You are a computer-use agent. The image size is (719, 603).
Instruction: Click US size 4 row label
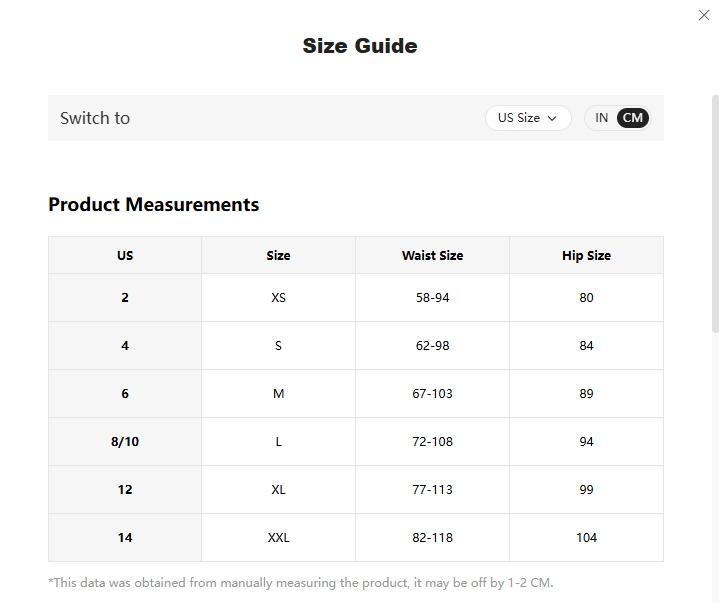(125, 346)
